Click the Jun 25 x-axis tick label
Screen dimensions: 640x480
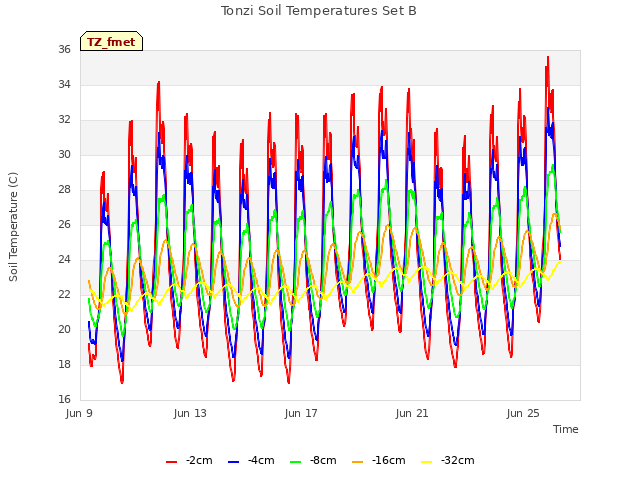[x=523, y=413]
